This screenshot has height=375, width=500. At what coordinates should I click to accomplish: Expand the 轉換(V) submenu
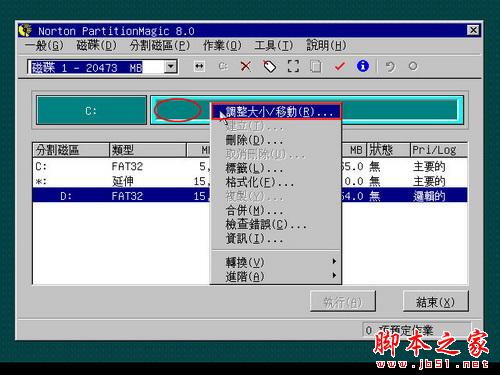coord(276,262)
